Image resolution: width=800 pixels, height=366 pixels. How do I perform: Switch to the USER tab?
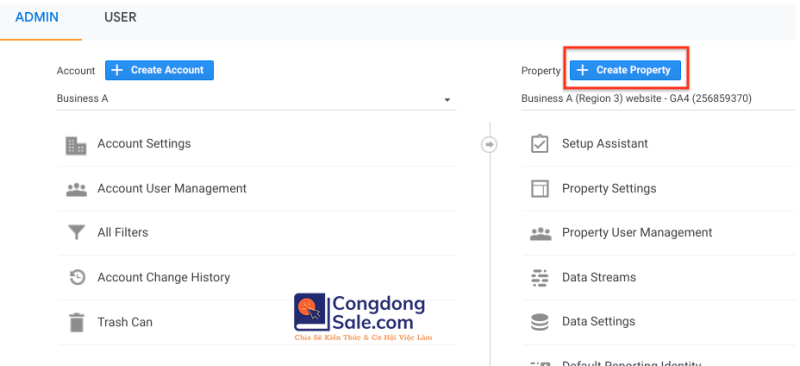tap(120, 17)
